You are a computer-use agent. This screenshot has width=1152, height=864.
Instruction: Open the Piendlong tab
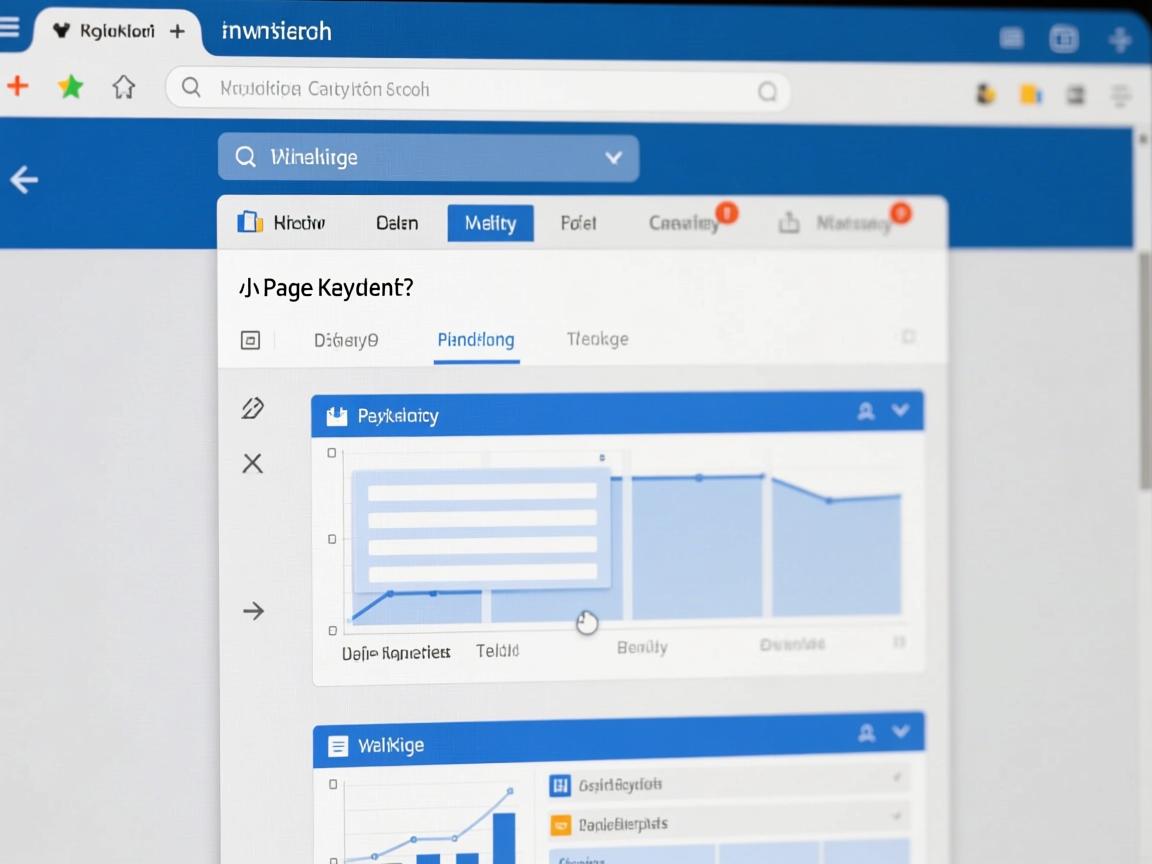476,340
